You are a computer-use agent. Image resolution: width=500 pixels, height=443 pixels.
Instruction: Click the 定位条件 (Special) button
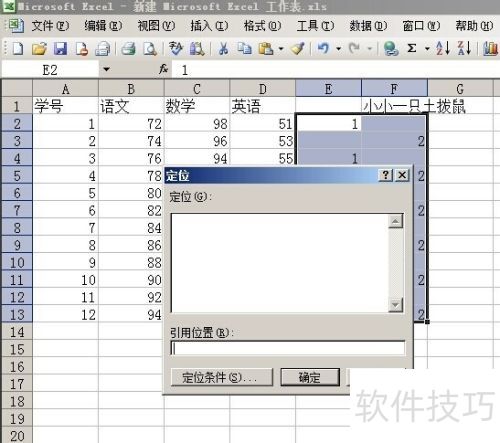pyautogui.click(x=222, y=377)
